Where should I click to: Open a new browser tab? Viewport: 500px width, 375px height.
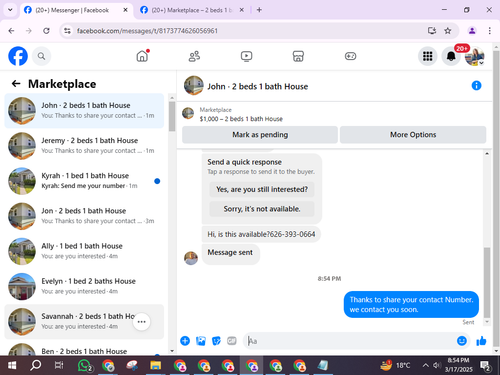[259, 10]
